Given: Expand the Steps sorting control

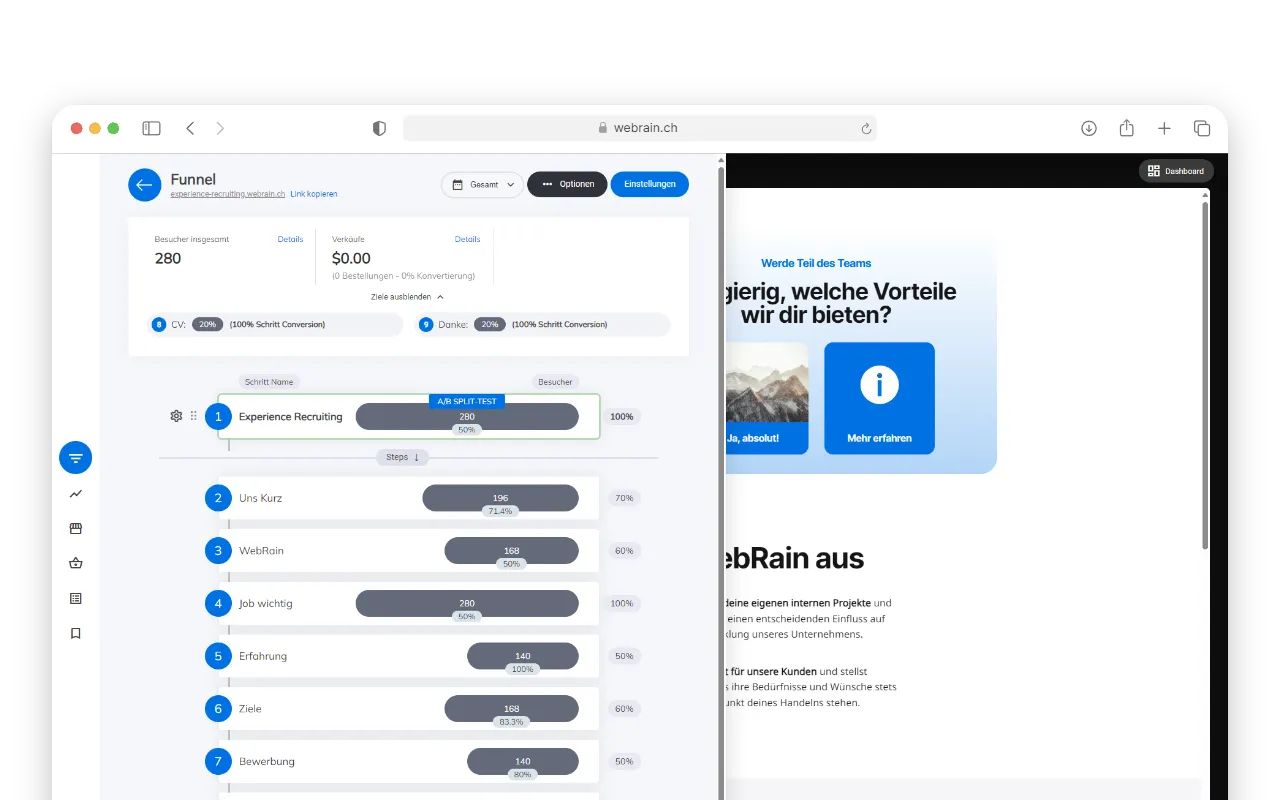Looking at the screenshot, I should pos(402,456).
